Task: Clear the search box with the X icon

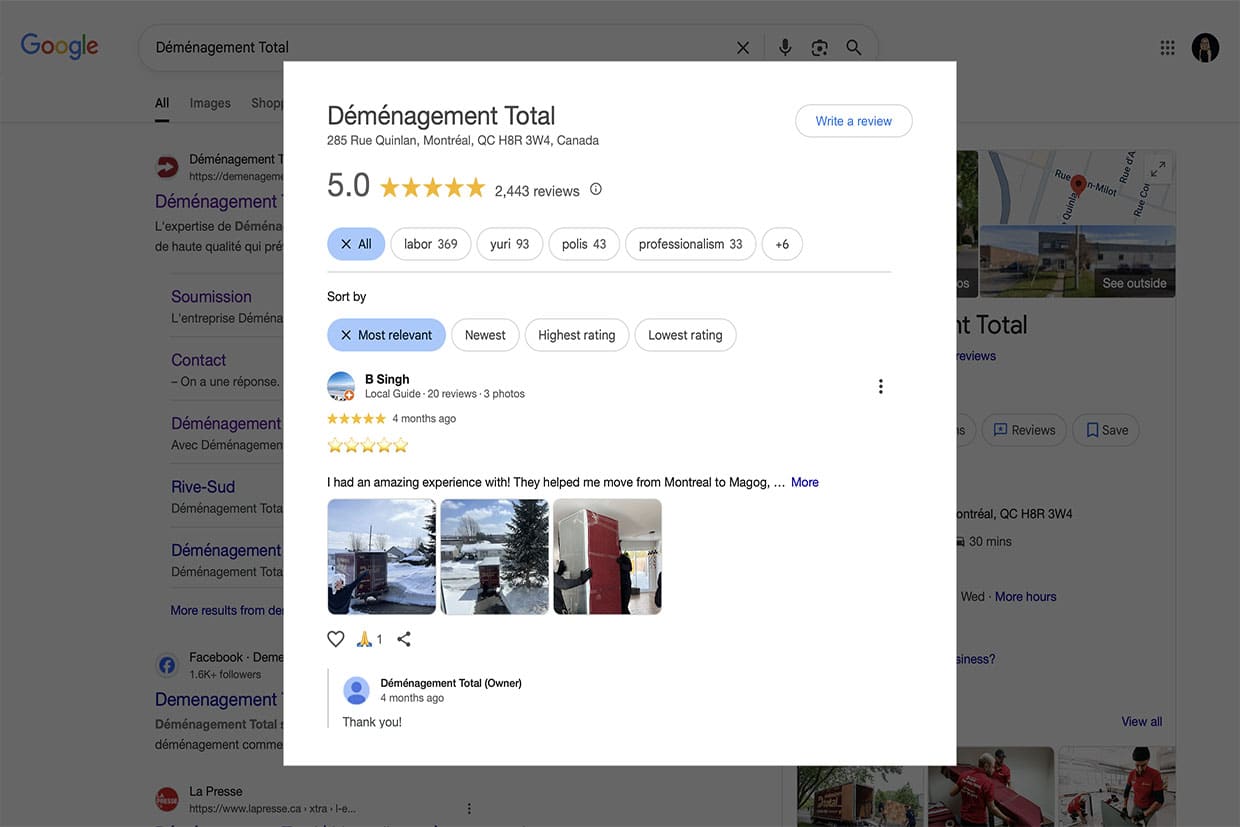Action: click(x=743, y=48)
